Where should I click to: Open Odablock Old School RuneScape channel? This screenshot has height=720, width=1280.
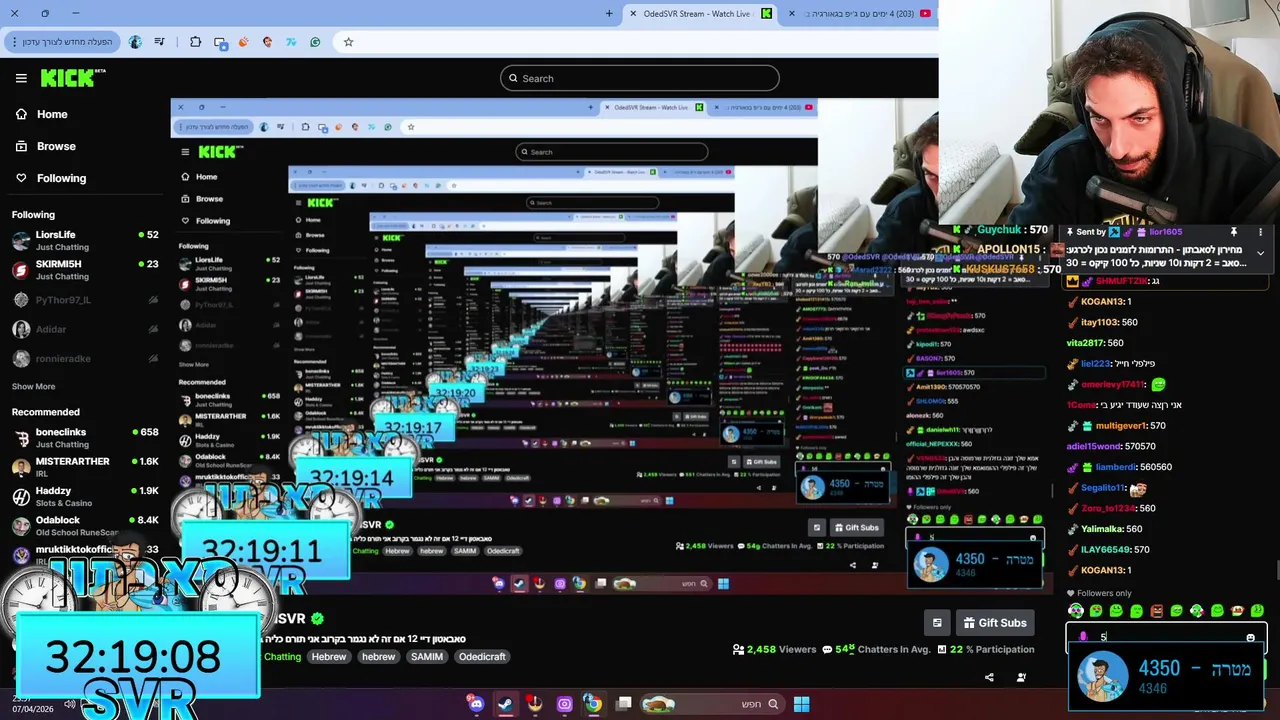tap(85, 525)
